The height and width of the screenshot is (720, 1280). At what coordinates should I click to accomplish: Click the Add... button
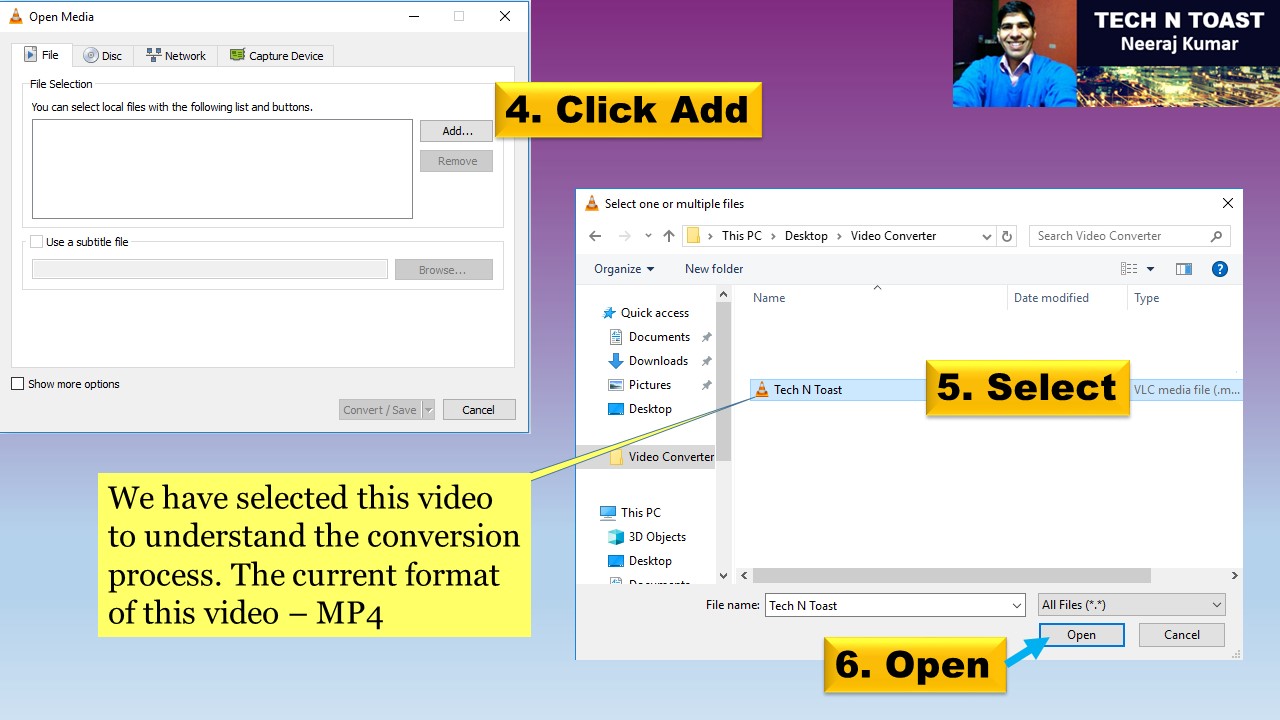click(x=457, y=131)
